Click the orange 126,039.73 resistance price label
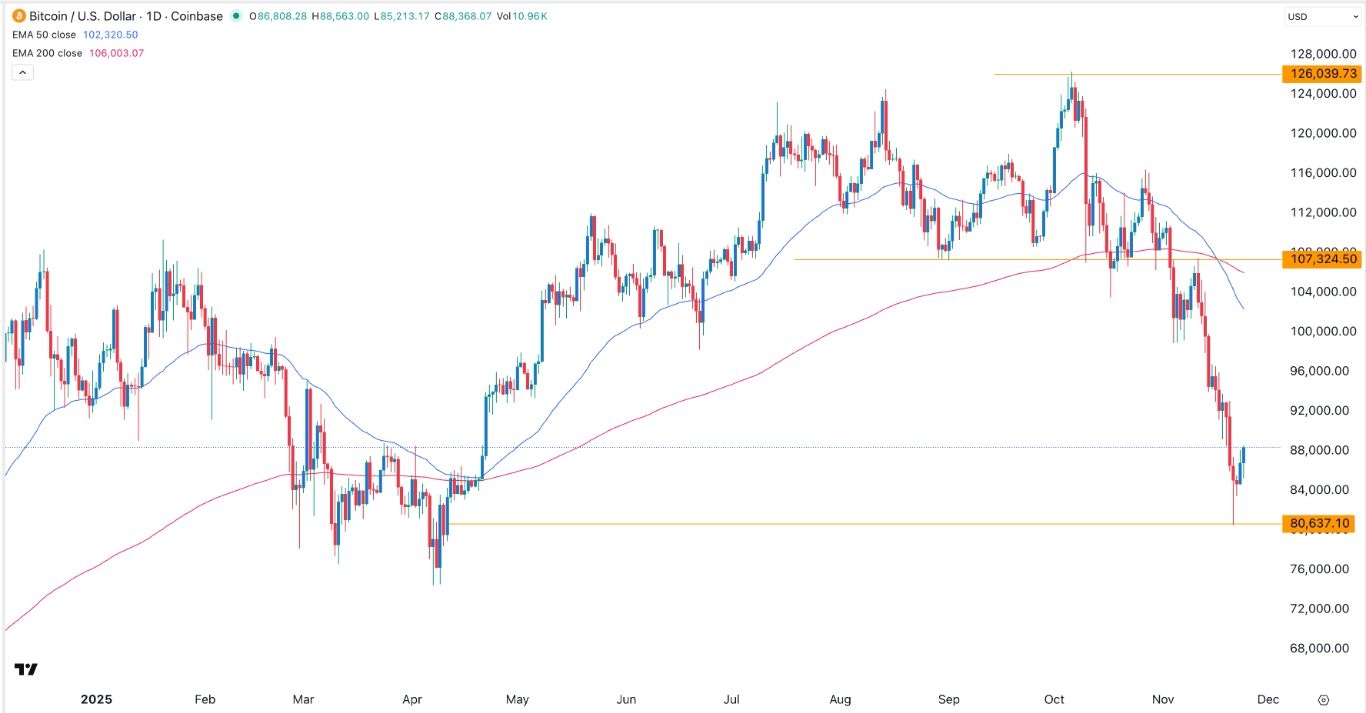 (x=1320, y=73)
